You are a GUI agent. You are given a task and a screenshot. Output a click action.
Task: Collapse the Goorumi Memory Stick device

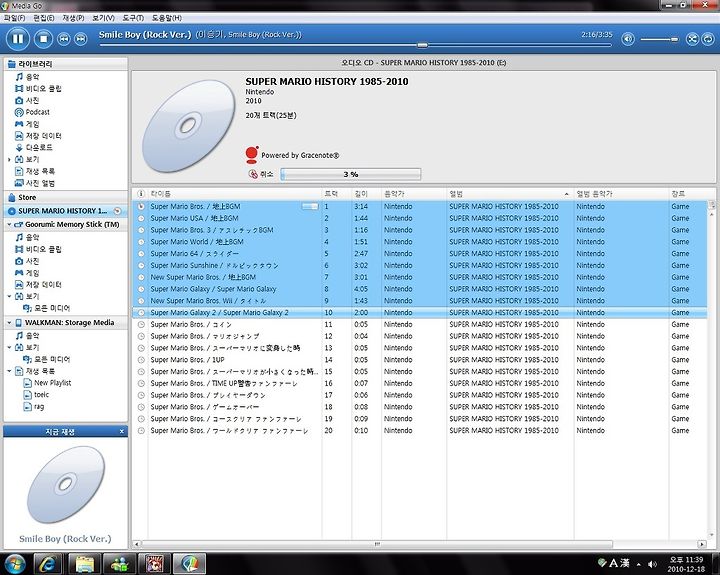pos(9,225)
